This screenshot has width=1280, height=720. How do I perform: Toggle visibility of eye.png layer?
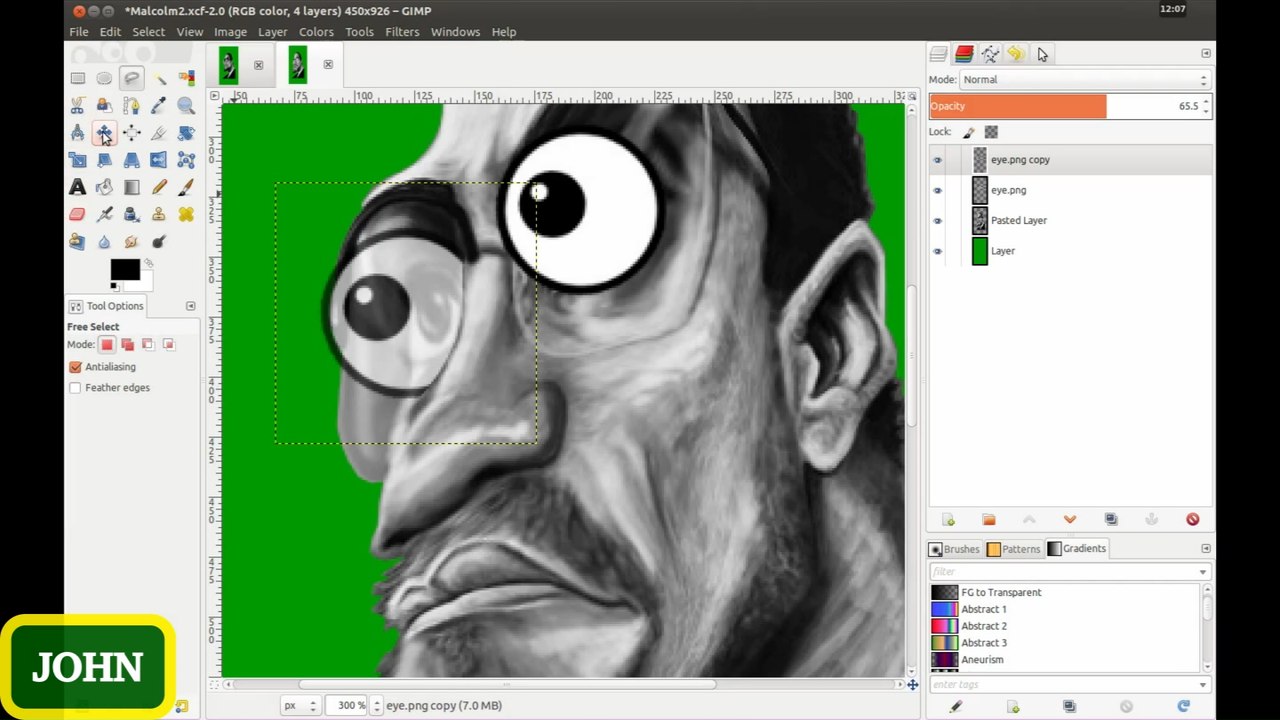(937, 190)
